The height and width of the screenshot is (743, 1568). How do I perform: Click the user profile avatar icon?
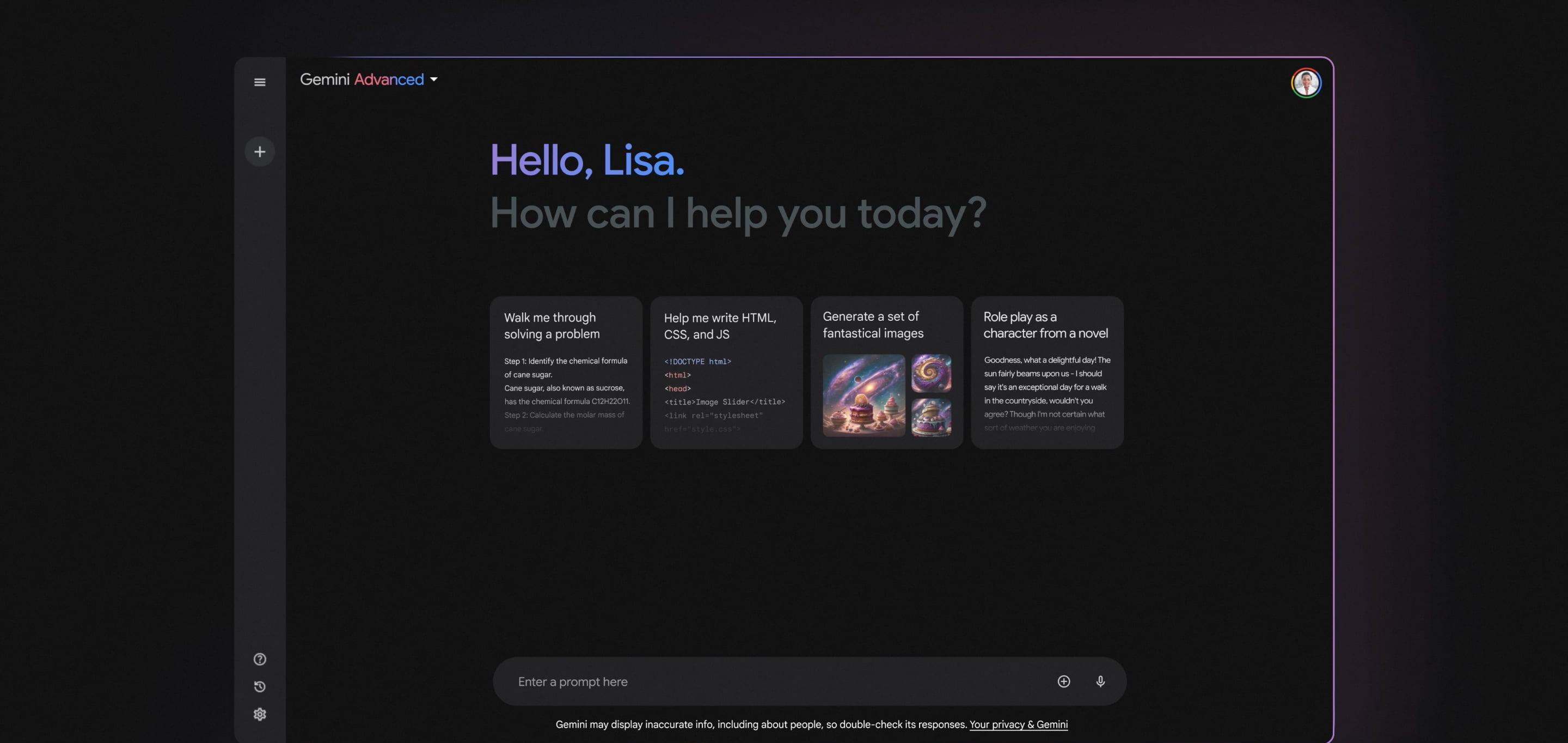pyautogui.click(x=1306, y=81)
